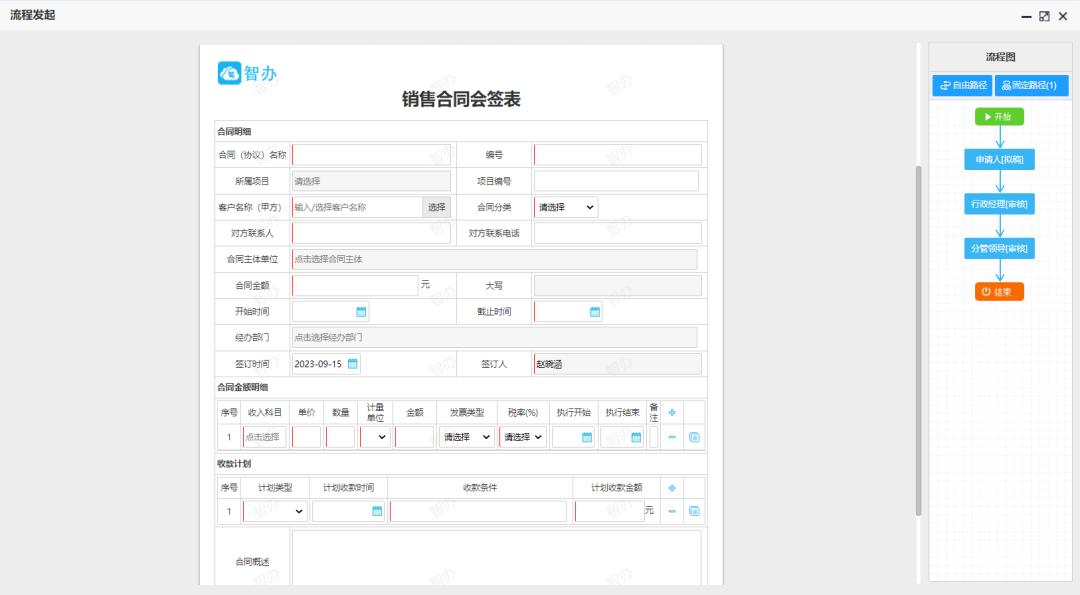Viewport: 1080px width, 595px height.
Task: Open the 执行开始 date picker in the detail row
Action: click(x=587, y=436)
